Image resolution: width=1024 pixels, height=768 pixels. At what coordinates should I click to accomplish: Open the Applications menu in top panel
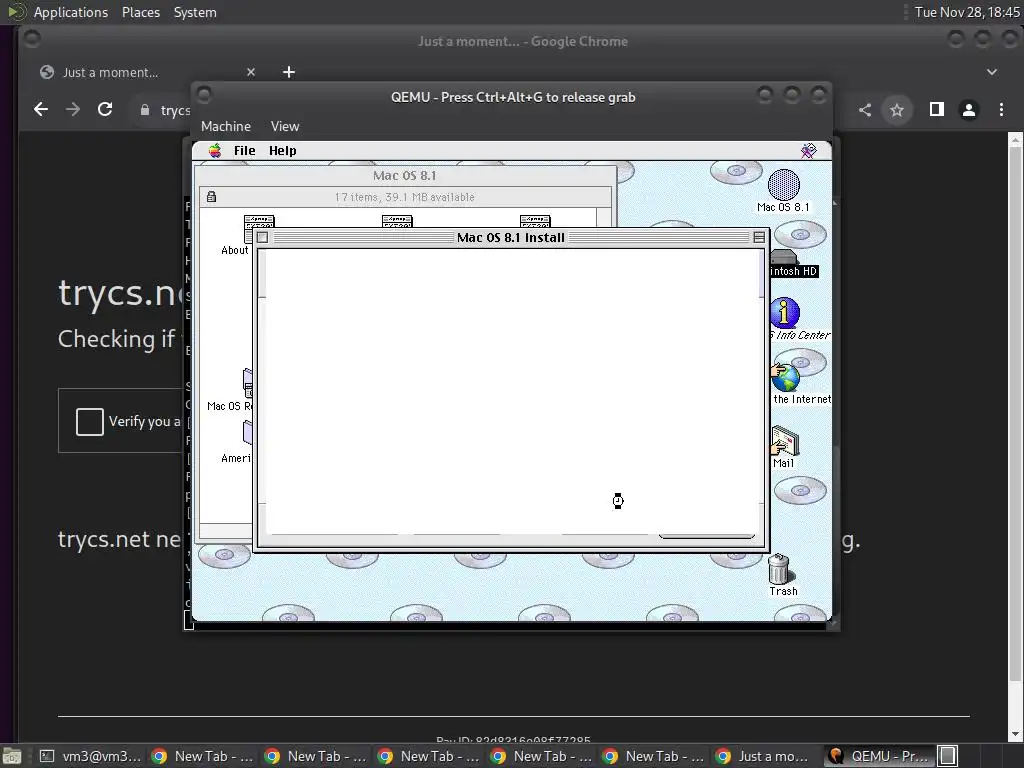point(71,12)
